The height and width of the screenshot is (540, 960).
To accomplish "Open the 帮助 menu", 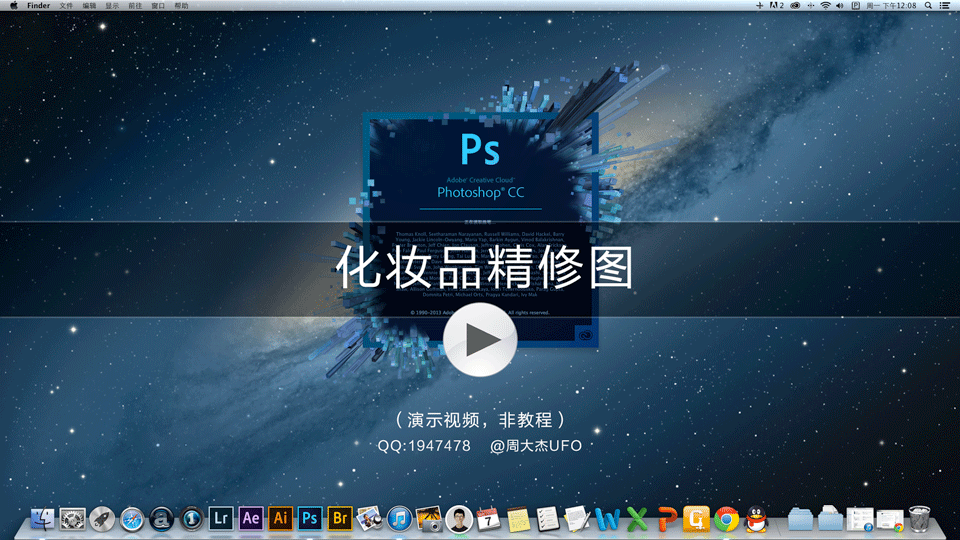I will pos(181,6).
